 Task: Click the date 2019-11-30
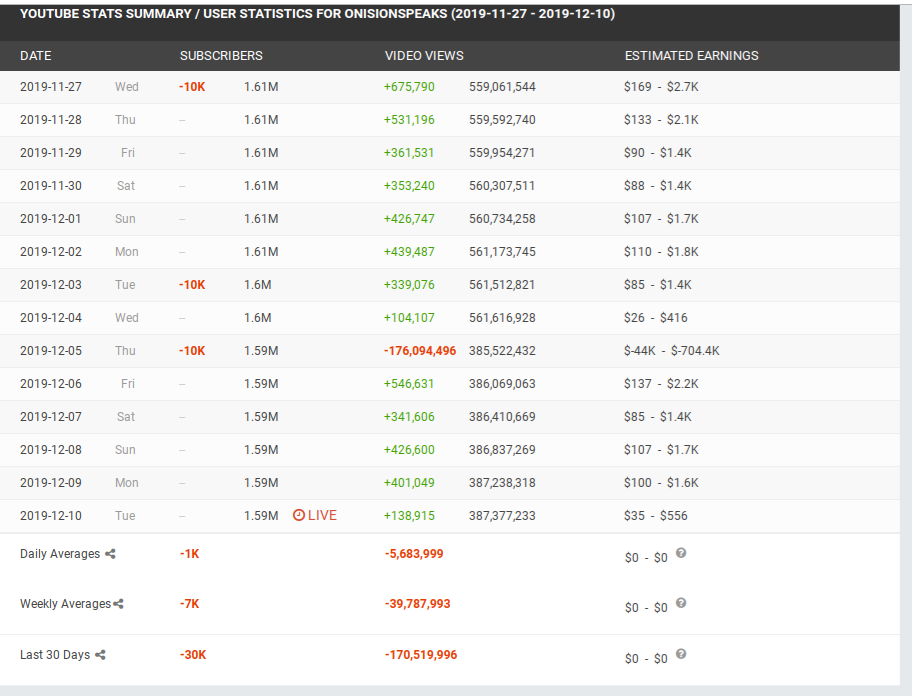tap(51, 186)
